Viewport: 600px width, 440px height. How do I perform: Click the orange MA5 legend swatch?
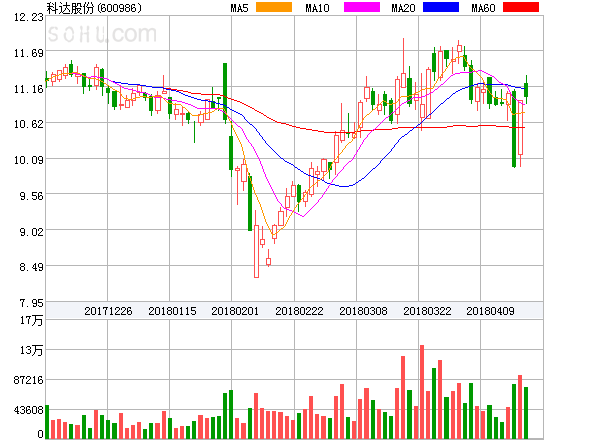[x=274, y=7]
